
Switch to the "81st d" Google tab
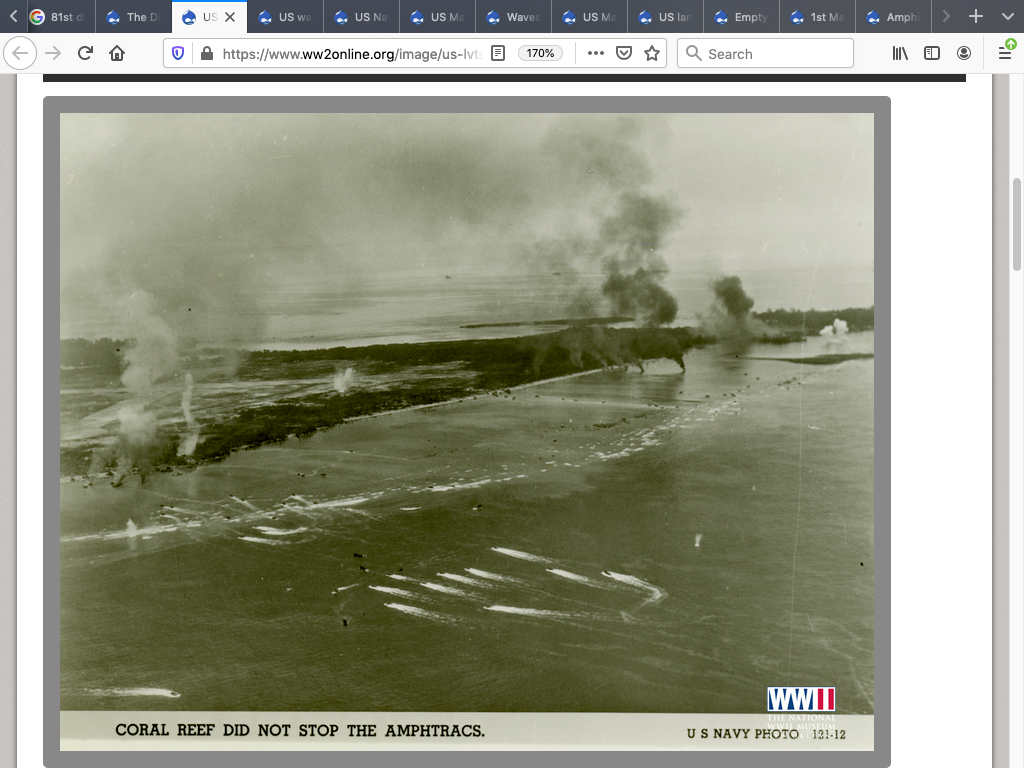[x=58, y=17]
